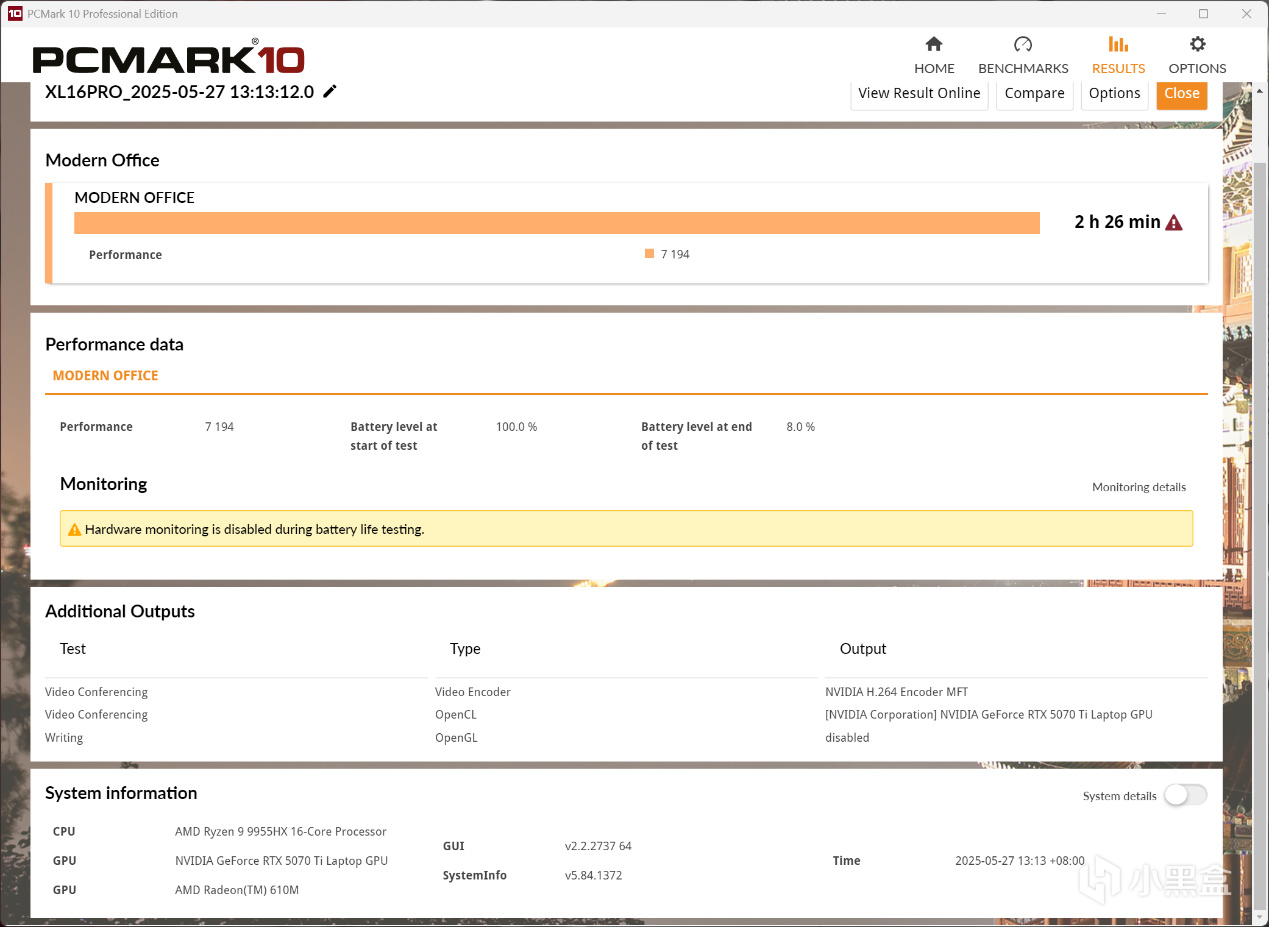The height and width of the screenshot is (927, 1269).
Task: Click View Result Online button
Action: (919, 93)
